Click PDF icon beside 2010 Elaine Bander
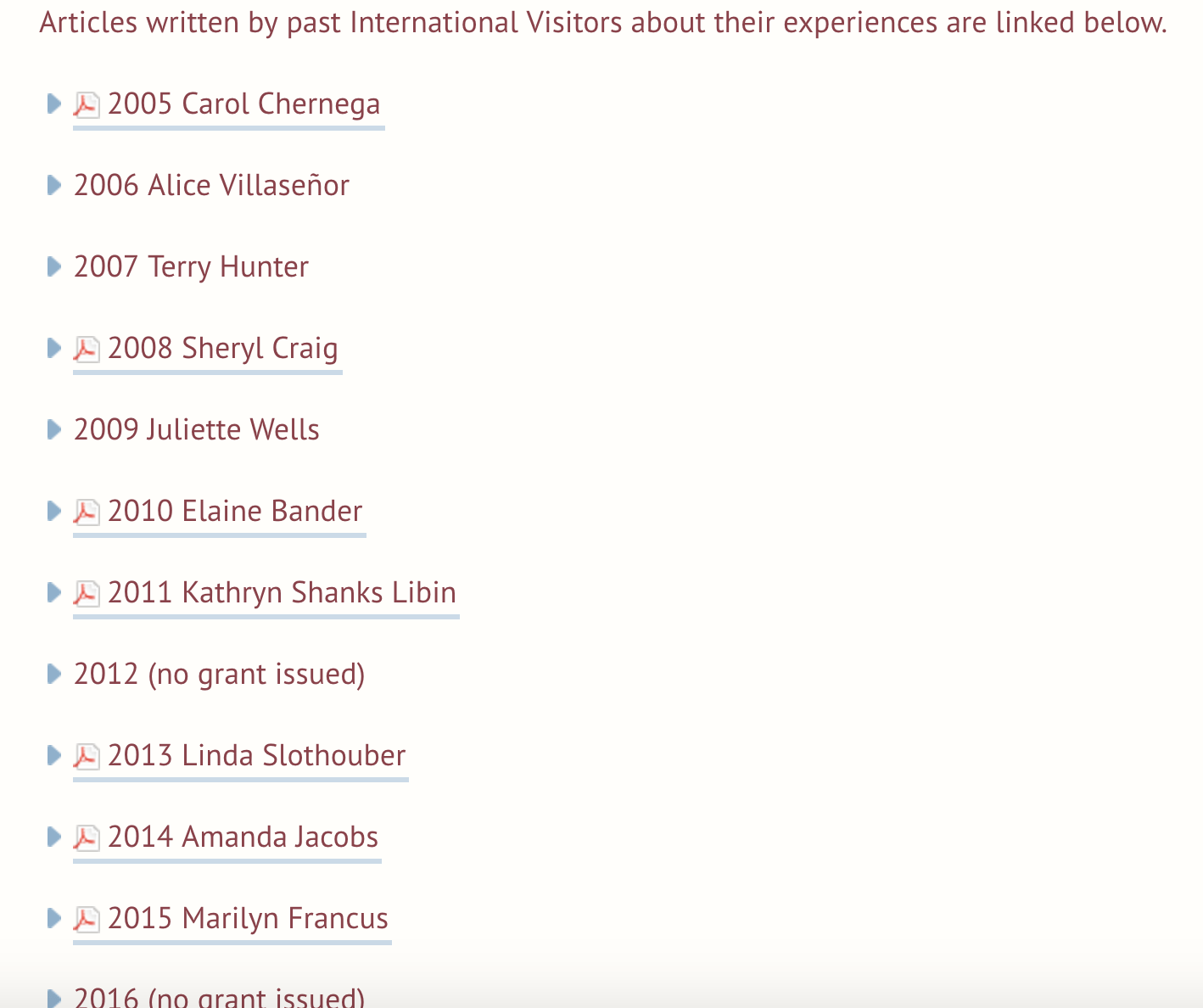The height and width of the screenshot is (1008, 1203). point(86,512)
